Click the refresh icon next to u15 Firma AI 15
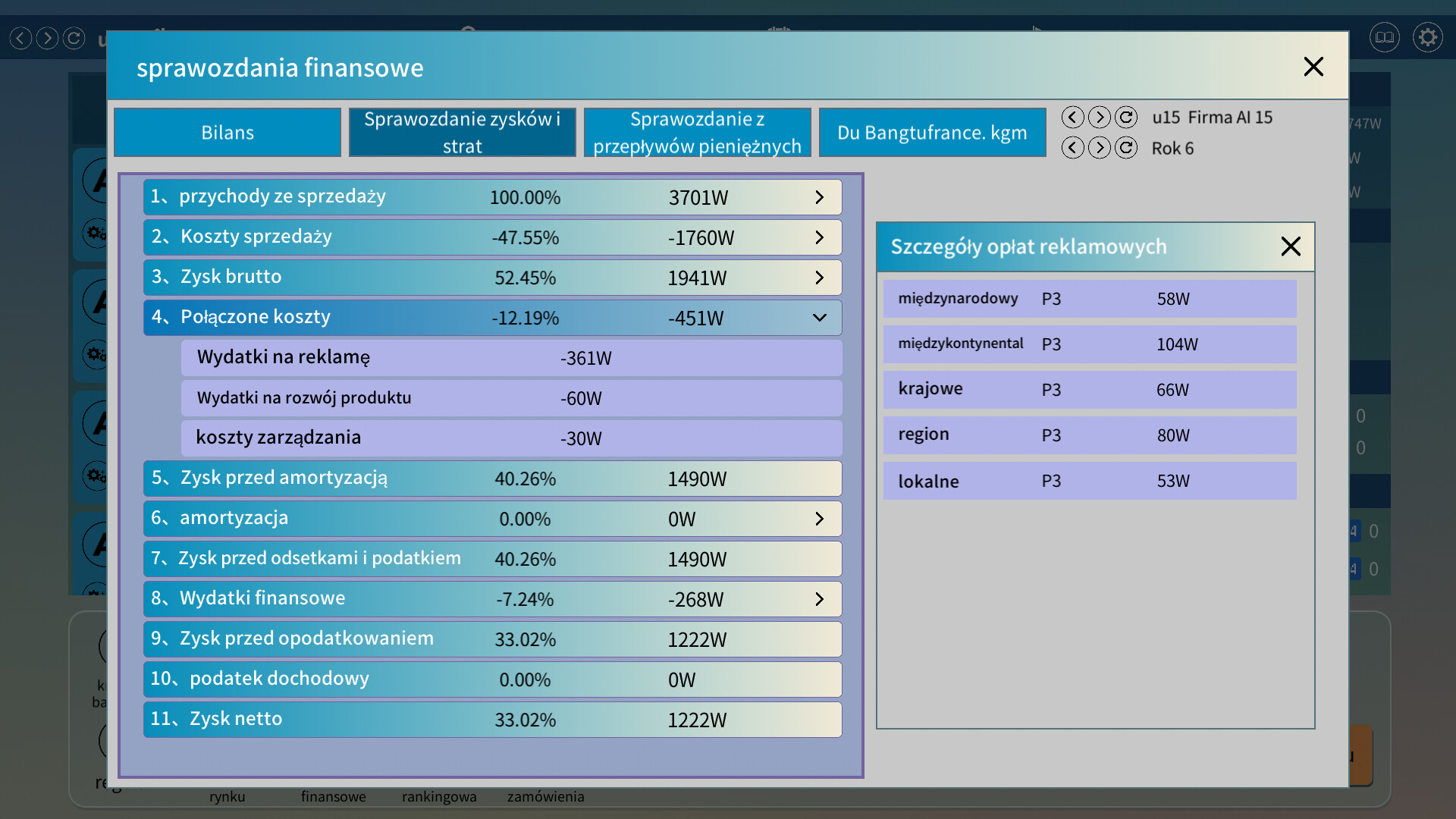The image size is (1456, 819). 1126,118
